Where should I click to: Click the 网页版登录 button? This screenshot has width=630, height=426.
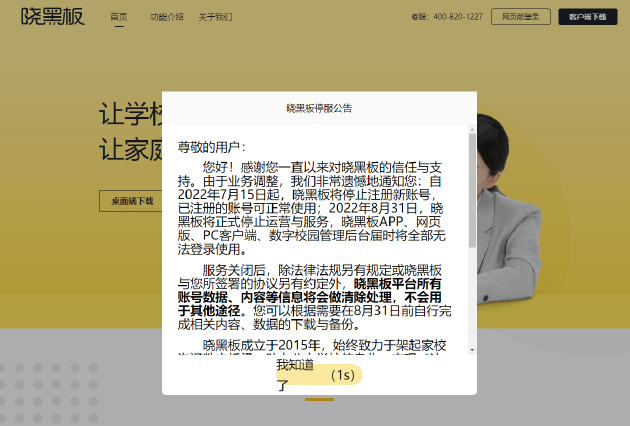point(521,17)
